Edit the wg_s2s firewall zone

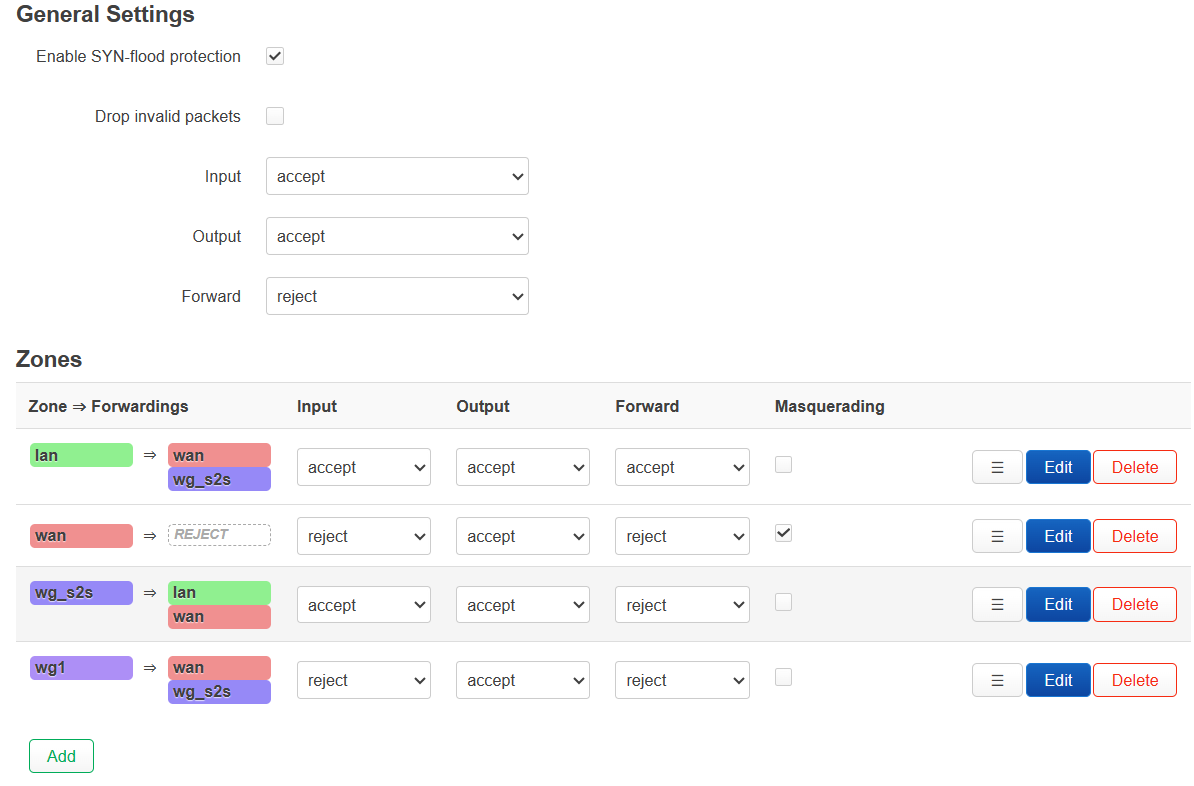1058,604
